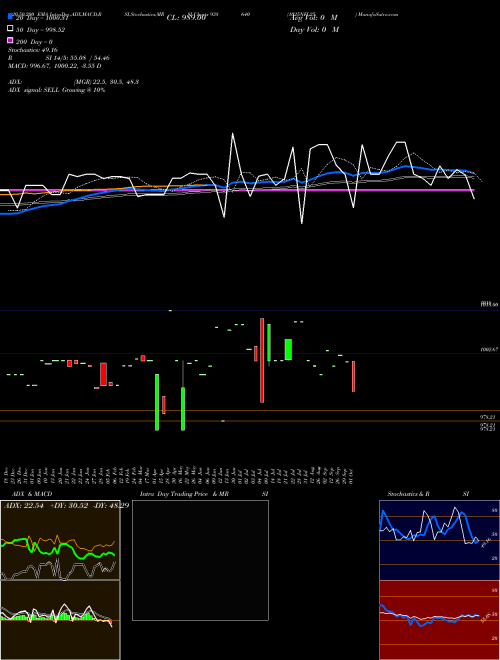
Task: Click the 'Day Vol: 0 M' label
Action: [x=314, y=29]
